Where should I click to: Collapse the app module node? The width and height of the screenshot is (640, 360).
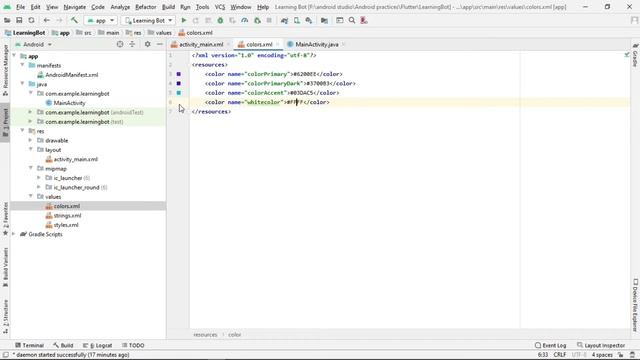(15, 56)
